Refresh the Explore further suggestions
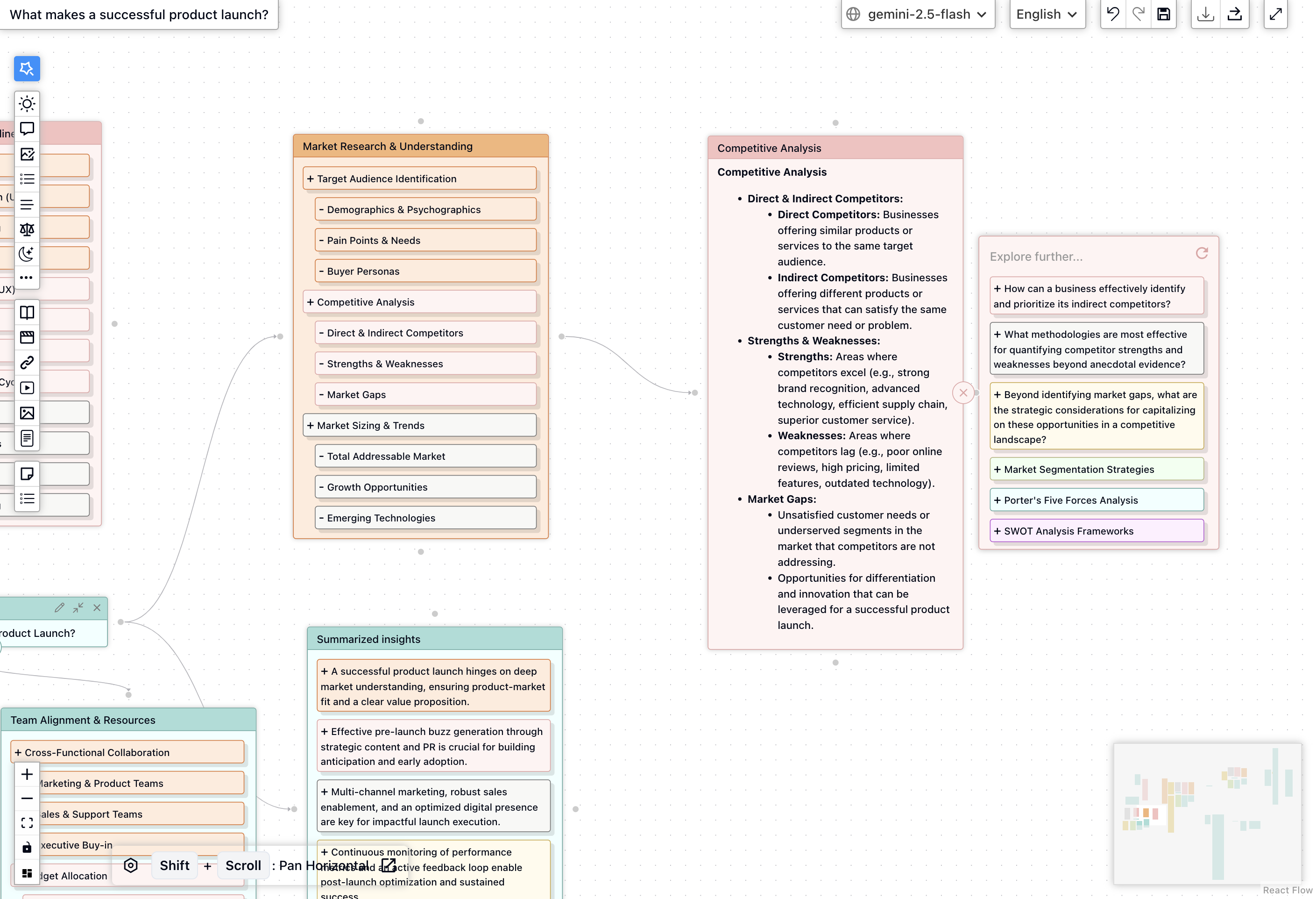 (x=1202, y=253)
